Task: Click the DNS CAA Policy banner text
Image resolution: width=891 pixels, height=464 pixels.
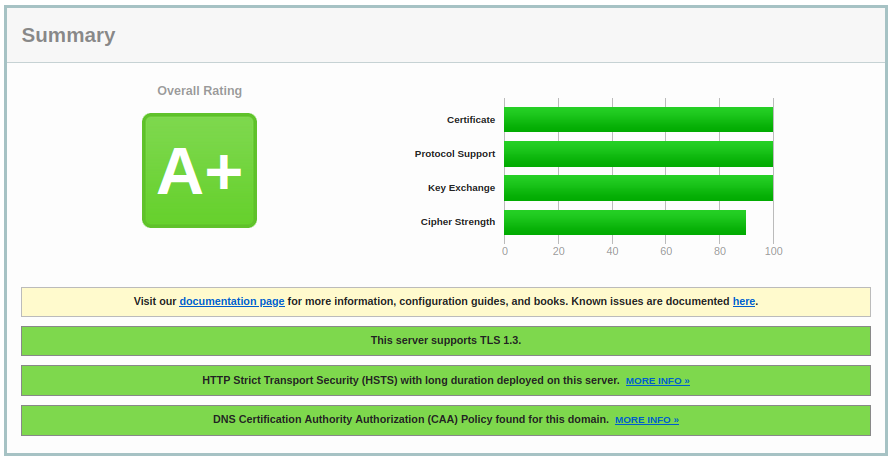Action: (411, 420)
